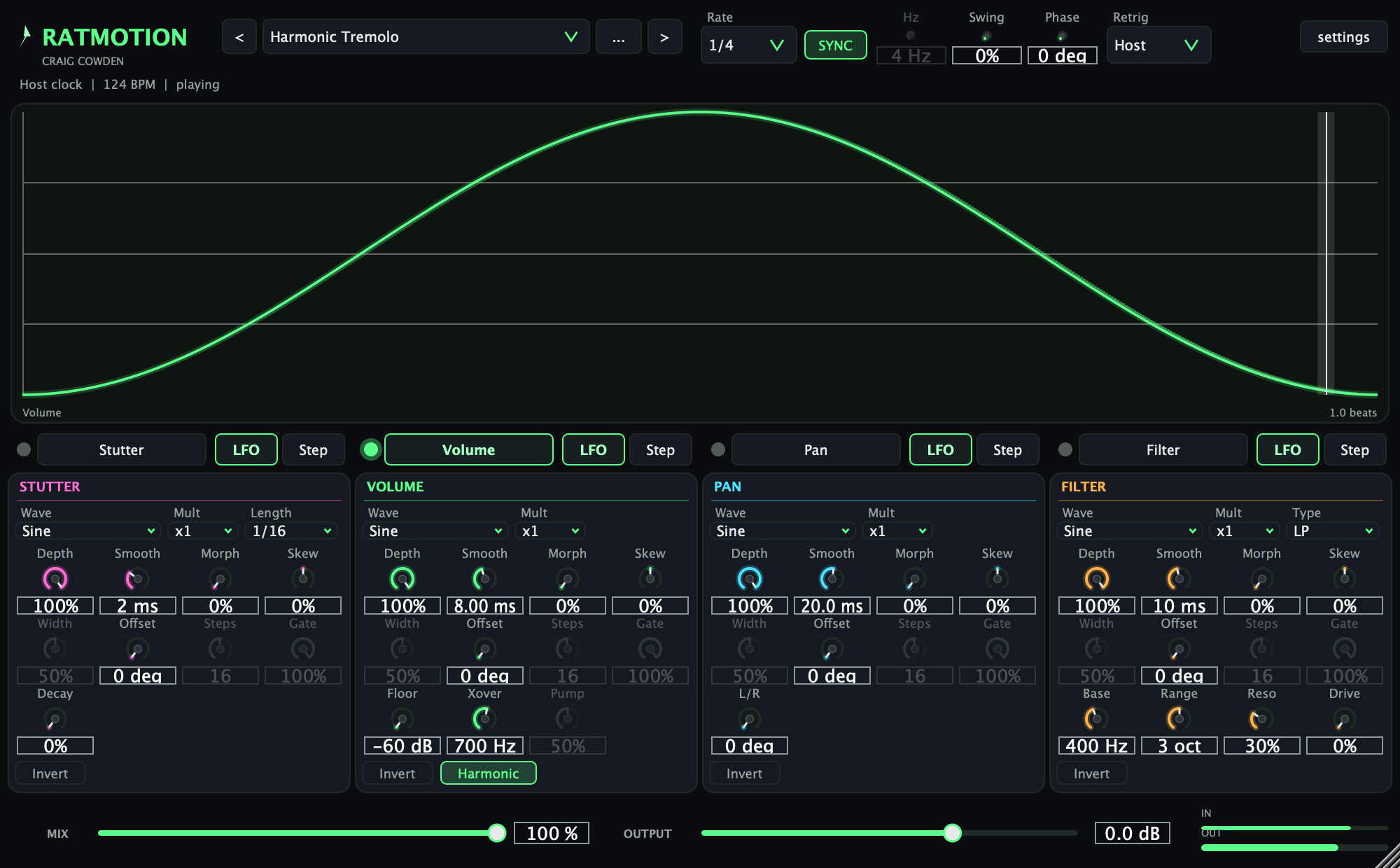Click the Phase knob in header
Viewport: 1400px width, 868px height.
click(x=1062, y=36)
